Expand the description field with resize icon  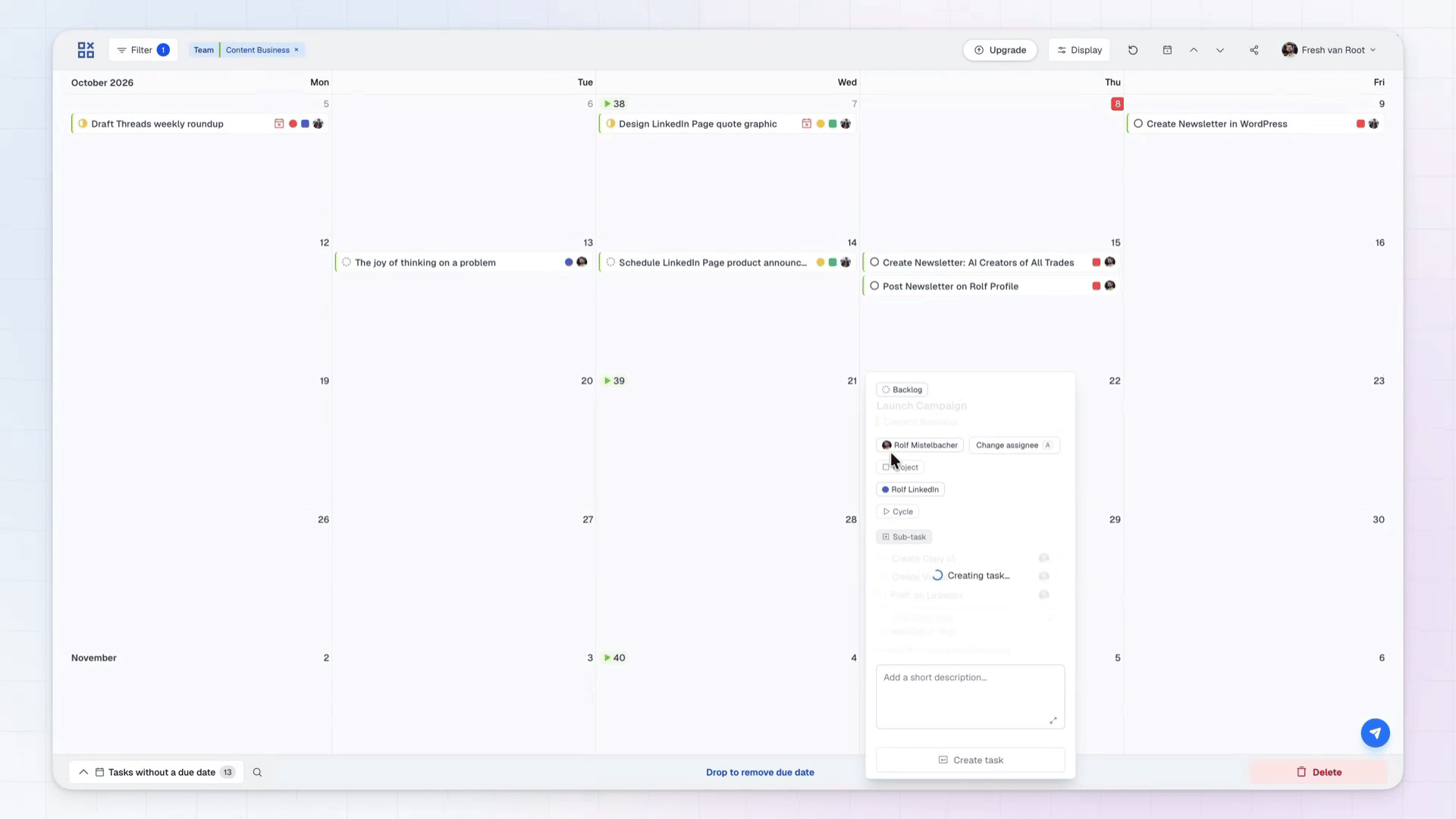coord(1053,720)
